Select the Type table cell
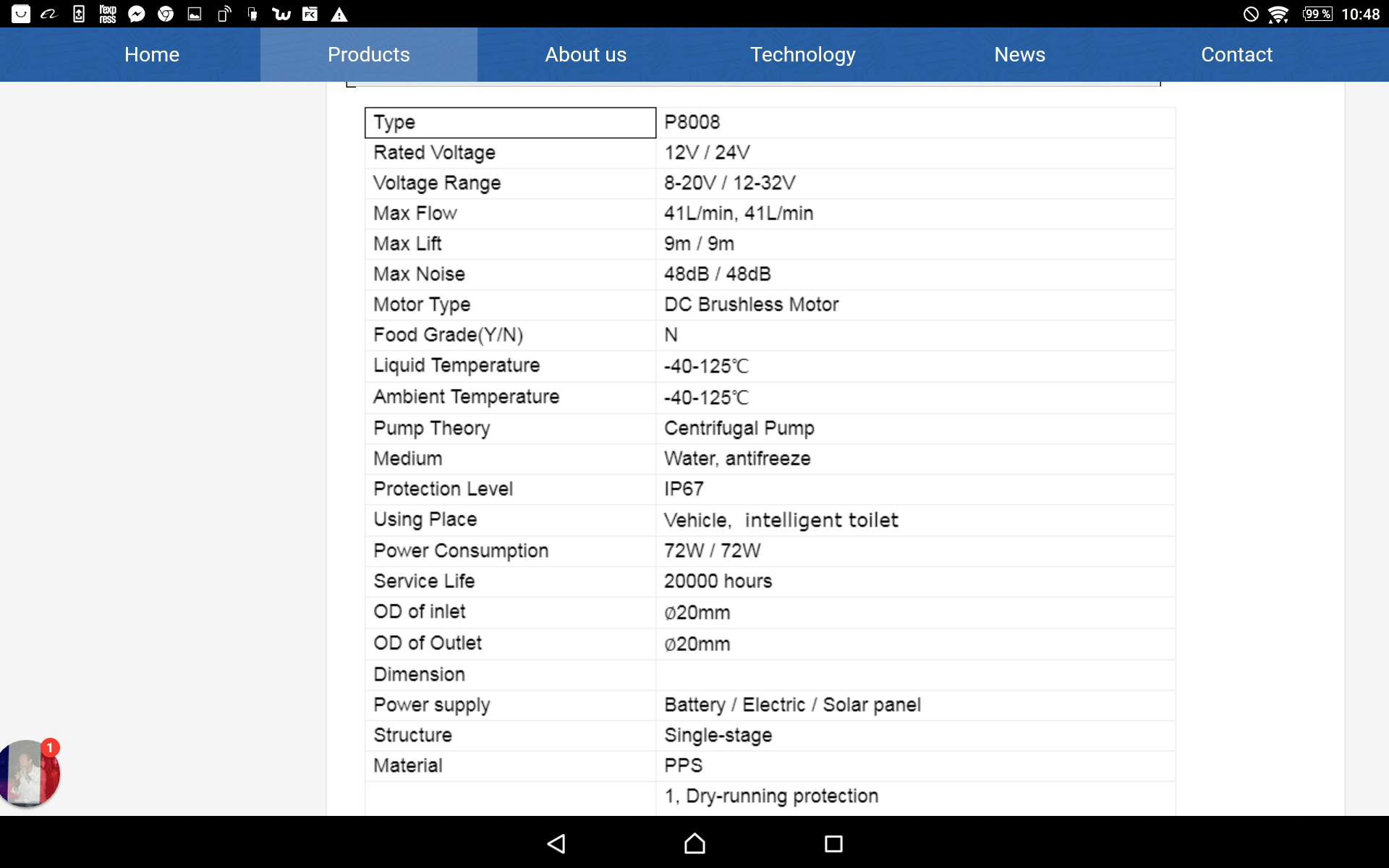The image size is (1389, 868). click(510, 122)
